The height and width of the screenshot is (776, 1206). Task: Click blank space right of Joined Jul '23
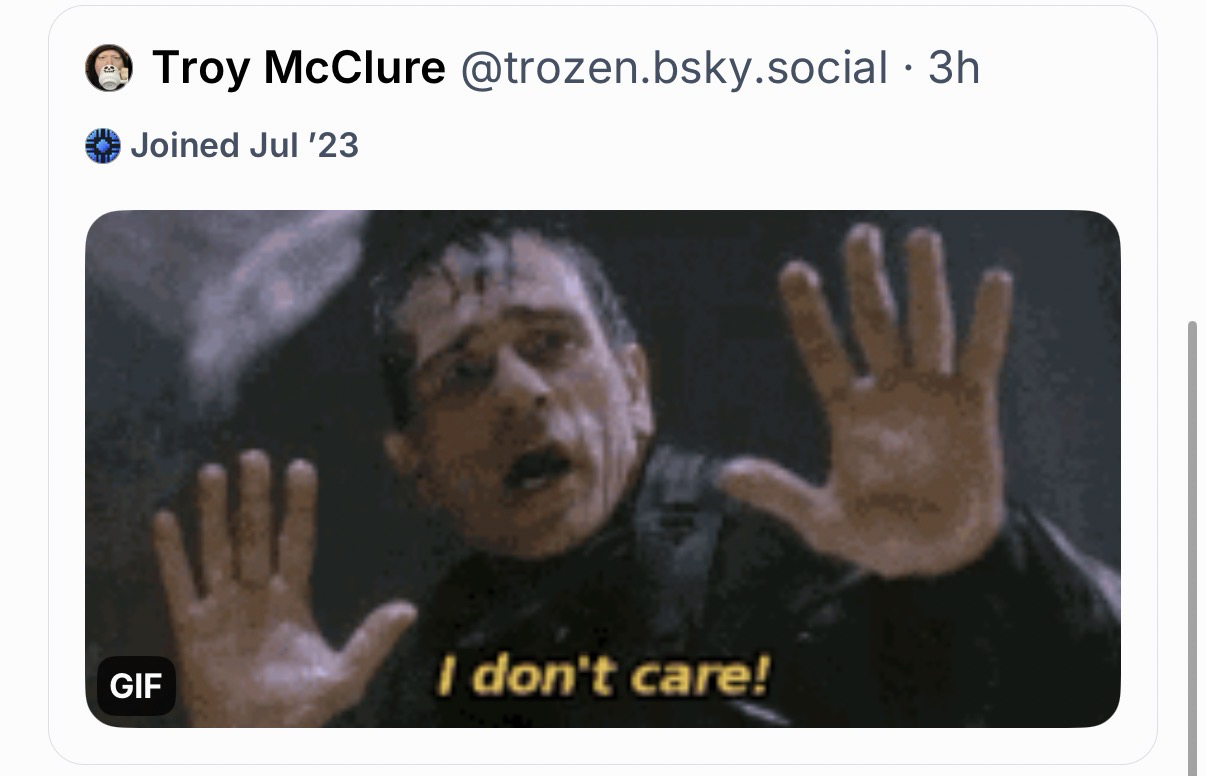pyautogui.click(x=700, y=146)
